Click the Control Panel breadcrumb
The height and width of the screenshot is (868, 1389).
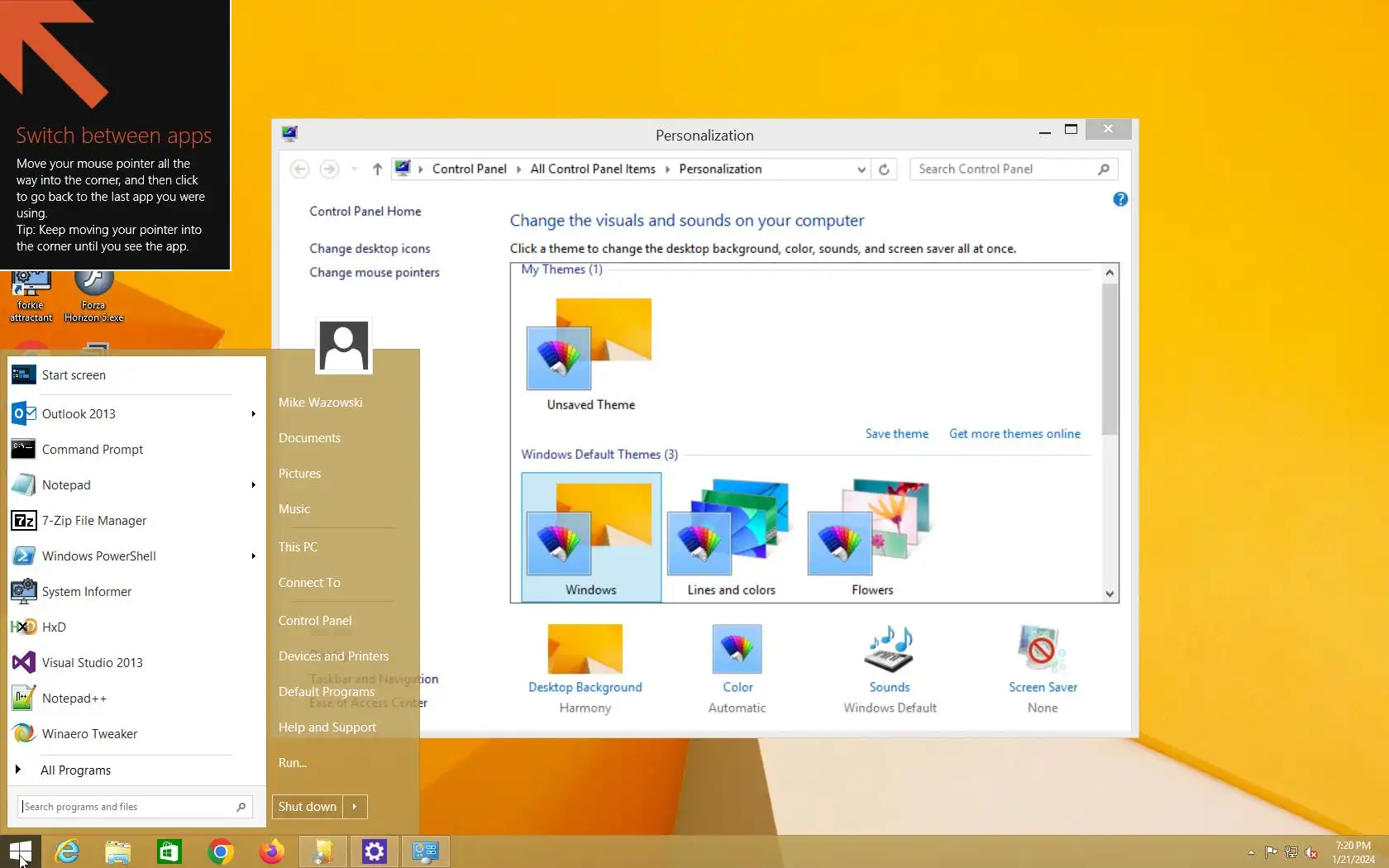[470, 169]
